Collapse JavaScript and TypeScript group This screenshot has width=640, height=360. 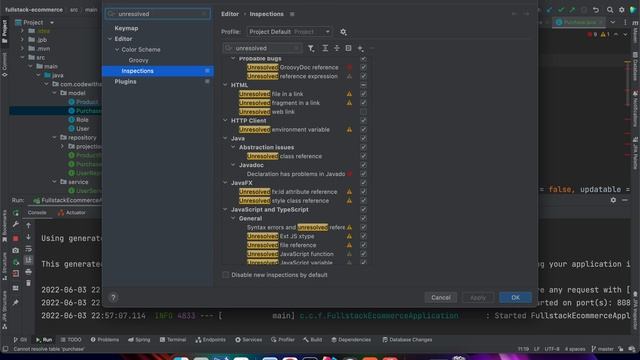pos(225,209)
